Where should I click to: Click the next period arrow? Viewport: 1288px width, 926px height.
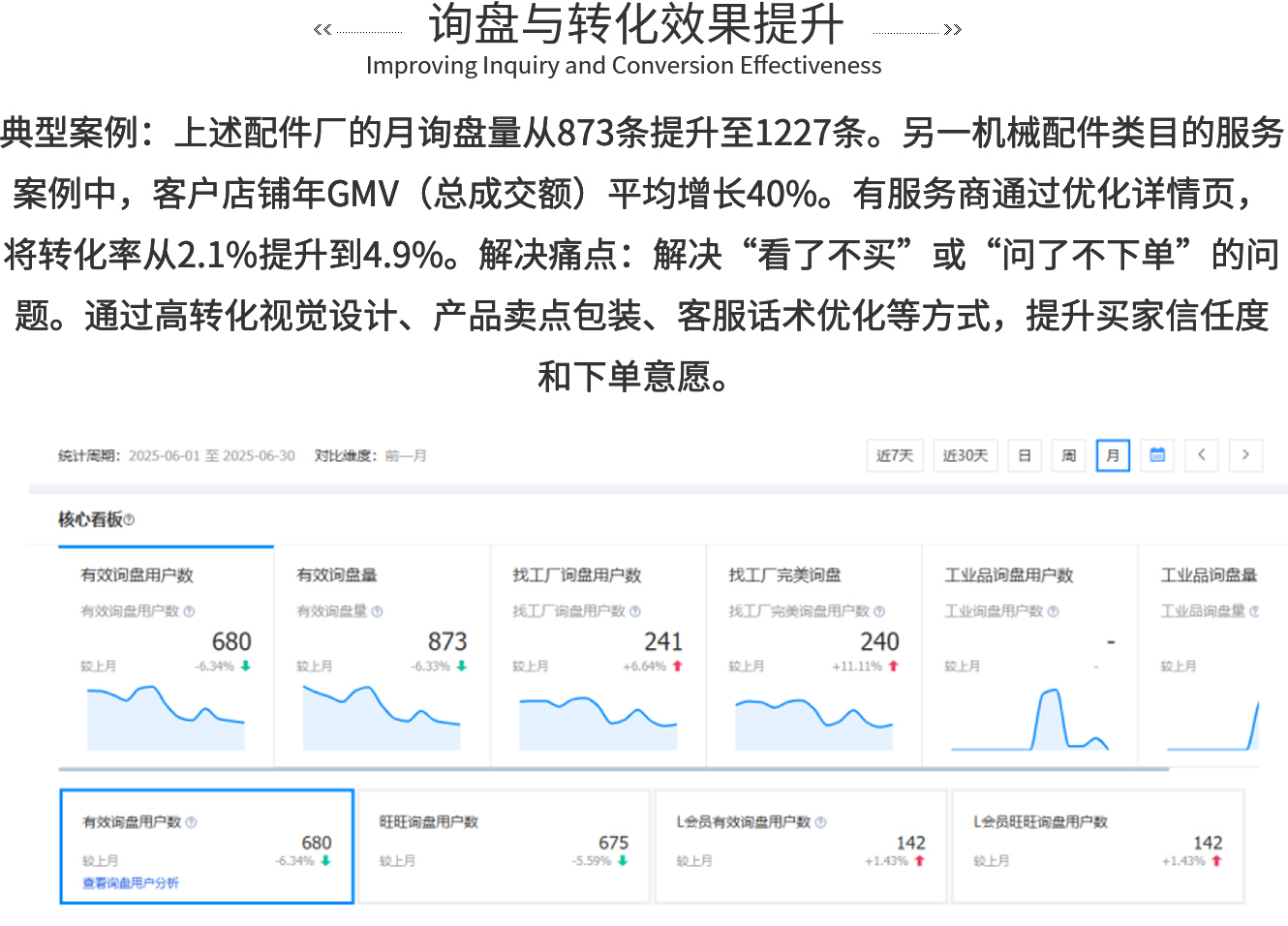click(x=1245, y=455)
